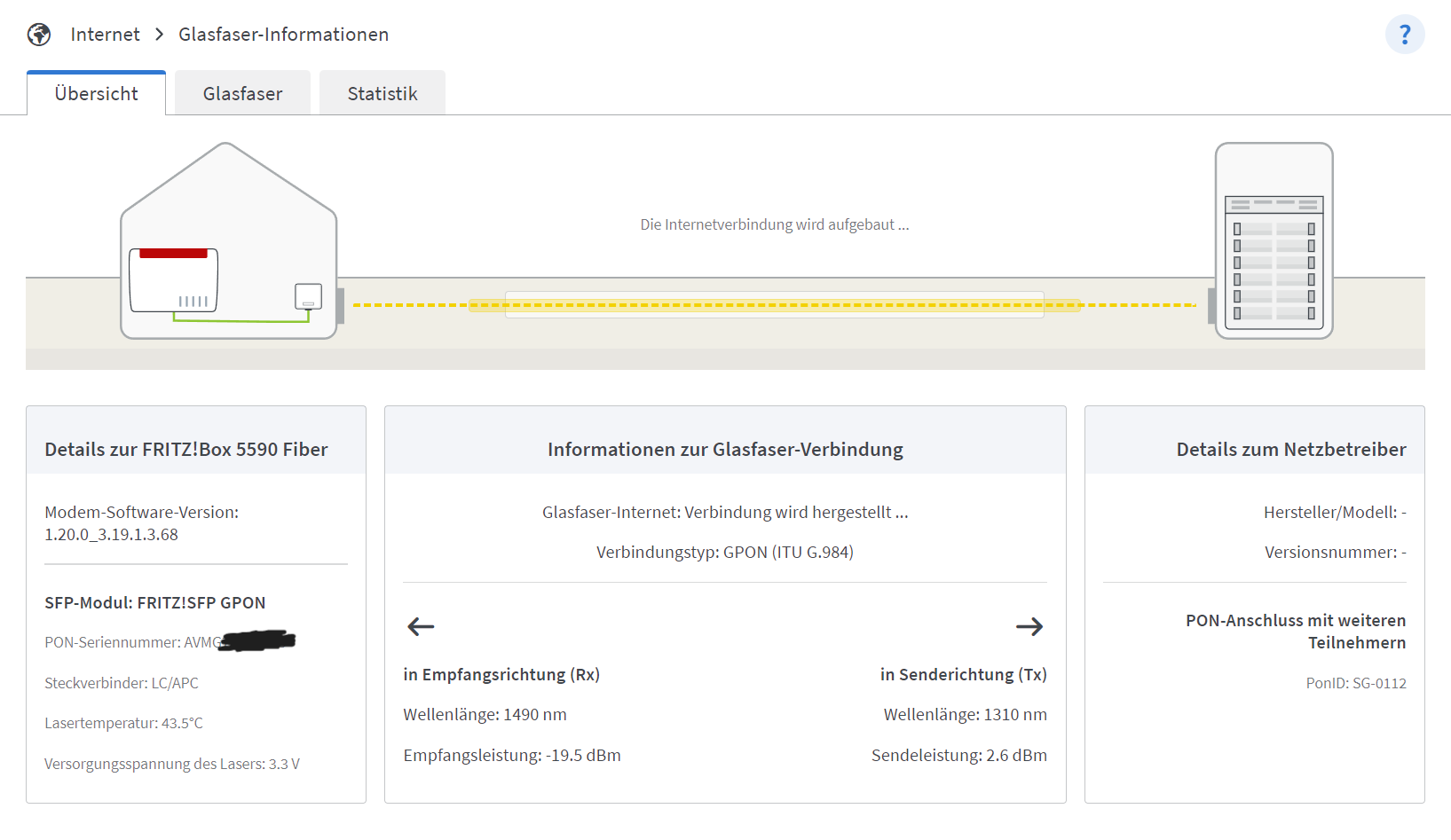This screenshot has width=1451, height=840.
Task: Click modem software version 1.20.0_3.19.1.3.68
Action: click(112, 535)
